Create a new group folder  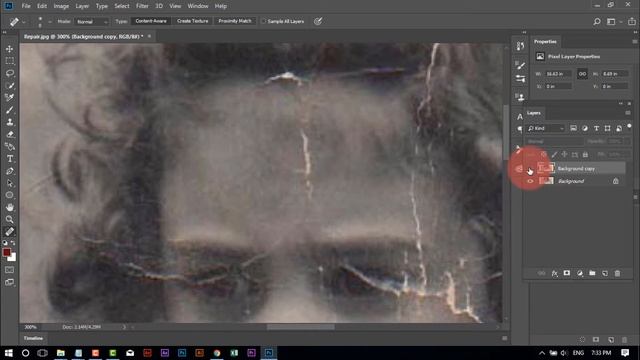click(x=592, y=273)
